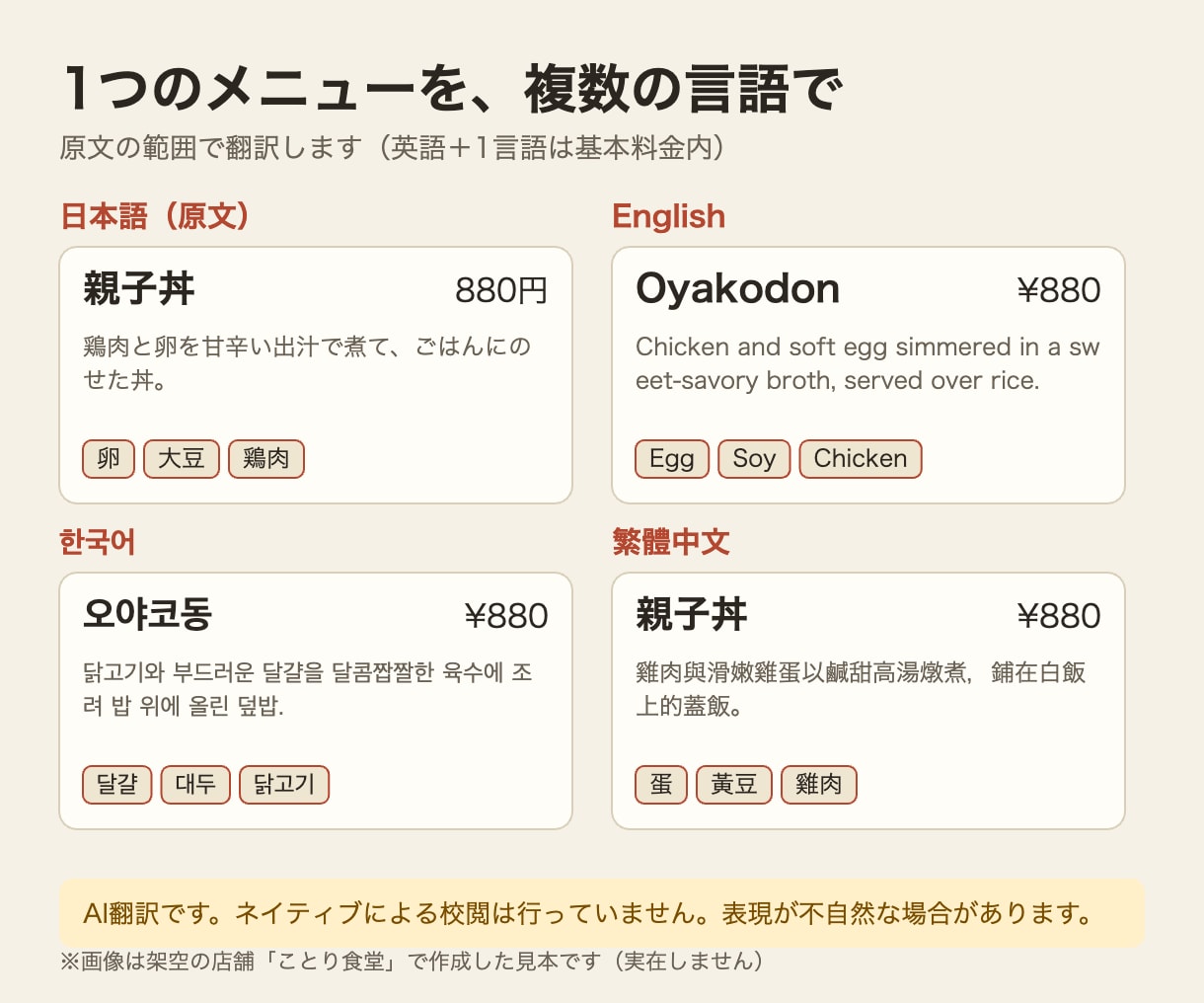This screenshot has width=1204, height=1003.
Task: Select the Egg allergen tag
Action: (672, 459)
